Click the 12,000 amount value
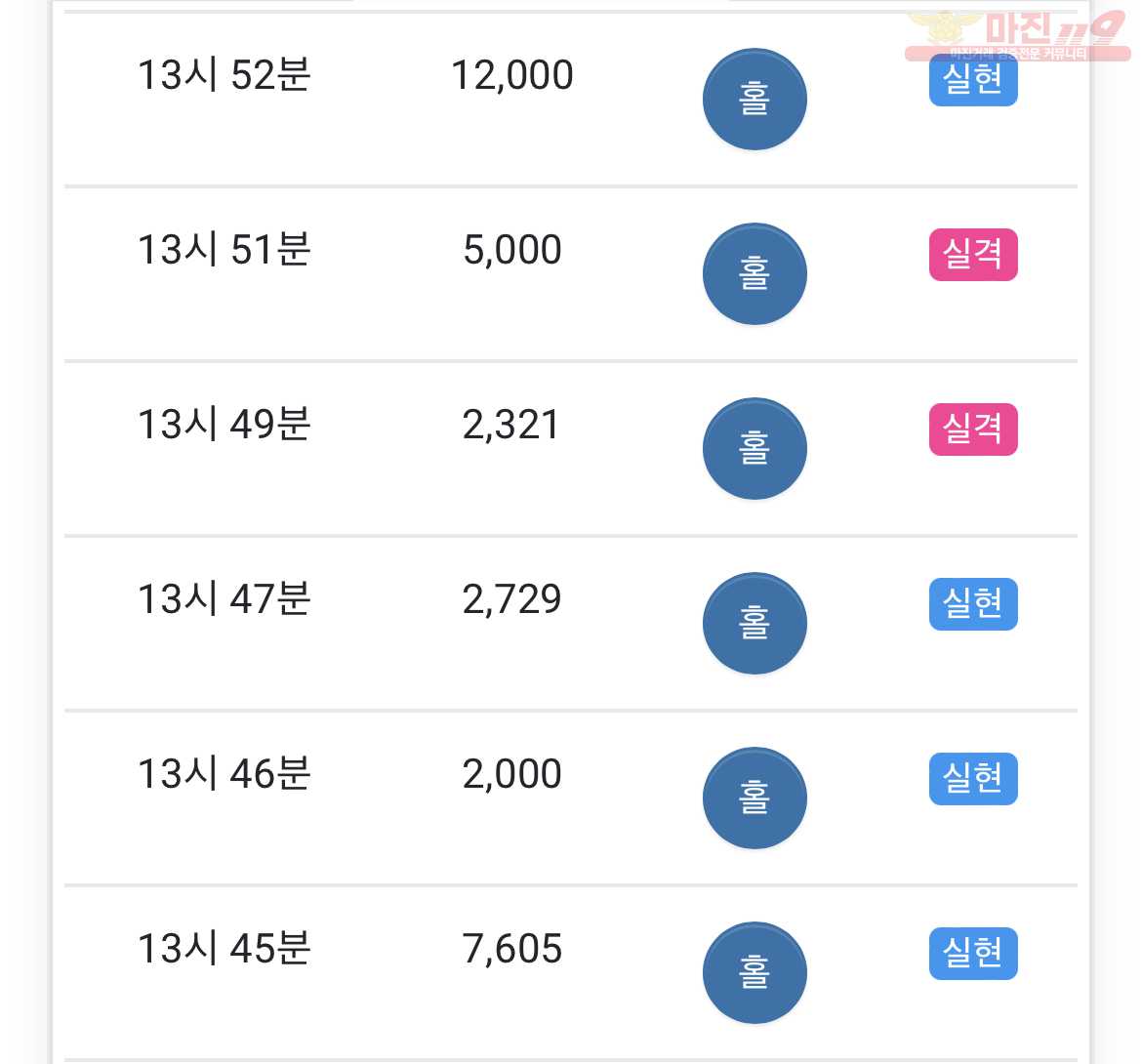Viewport: 1142px width, 1064px height. coord(512,76)
